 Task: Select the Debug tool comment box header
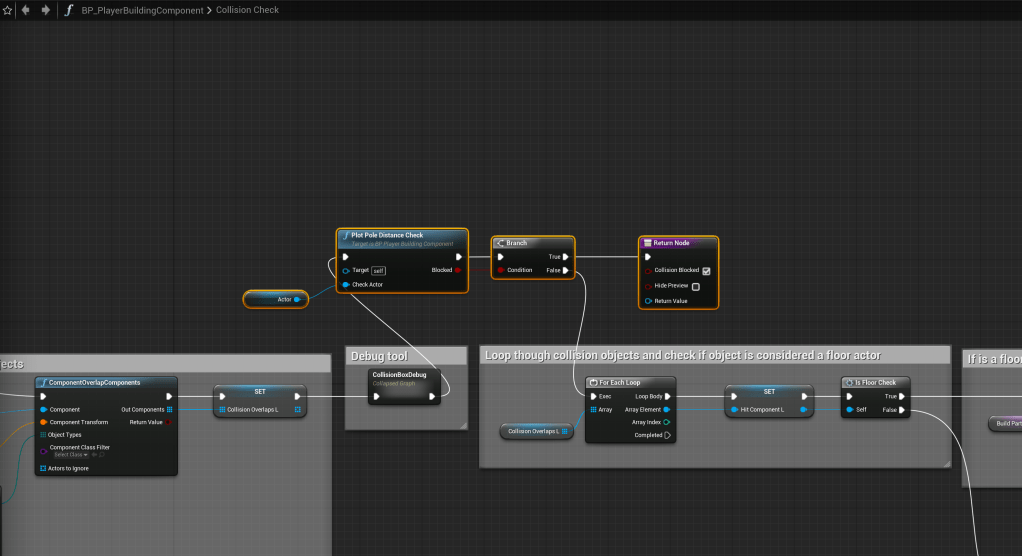(x=406, y=357)
